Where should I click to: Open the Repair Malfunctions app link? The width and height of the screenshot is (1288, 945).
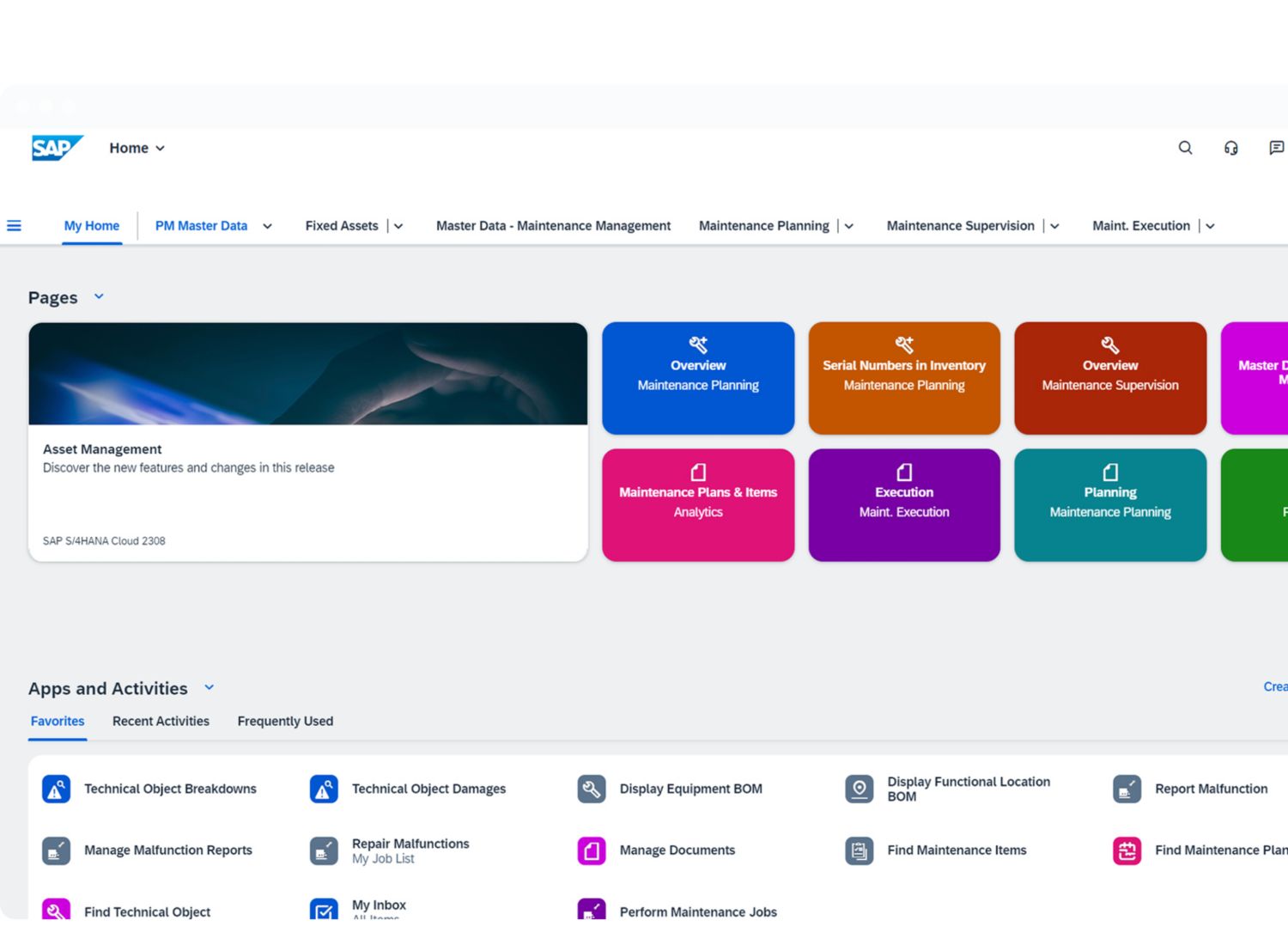coord(410,844)
